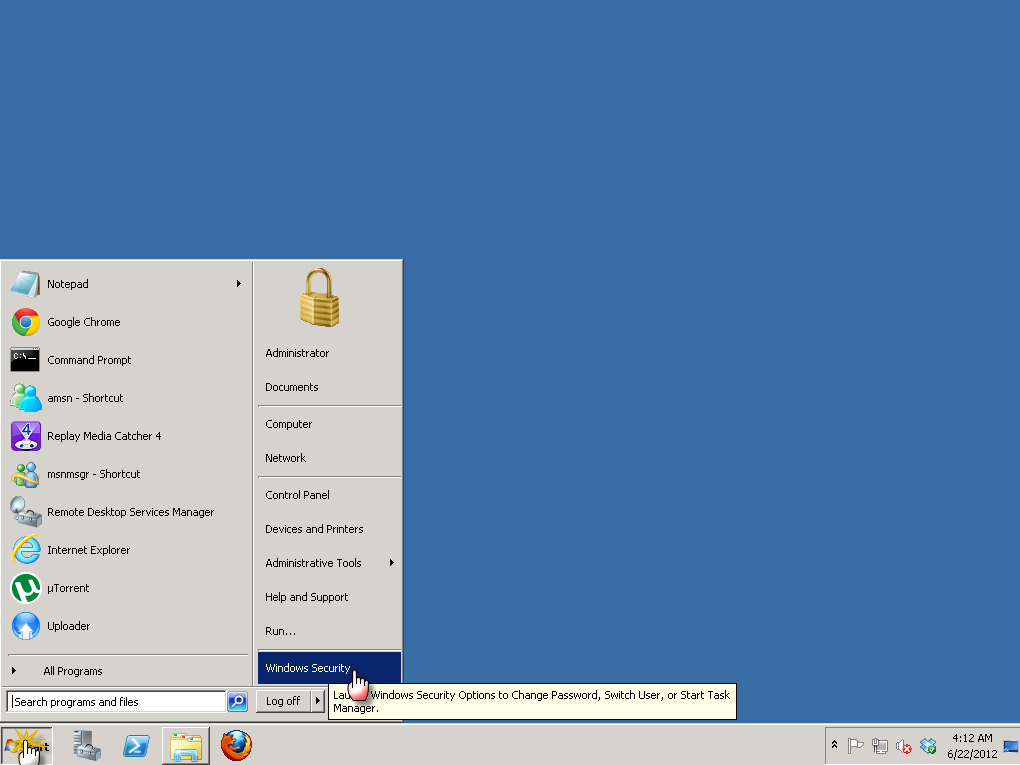The width and height of the screenshot is (1020, 765).
Task: Expand All Programs list
Action: click(72, 671)
